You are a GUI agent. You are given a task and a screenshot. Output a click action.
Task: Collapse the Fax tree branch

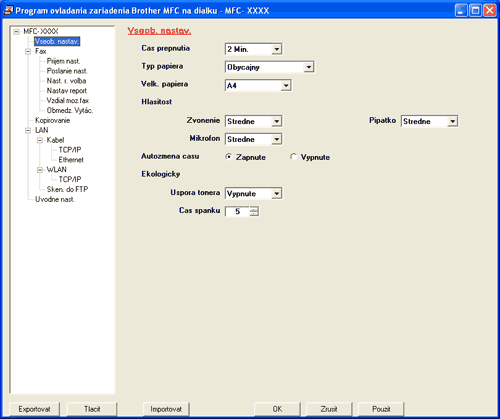(x=28, y=52)
